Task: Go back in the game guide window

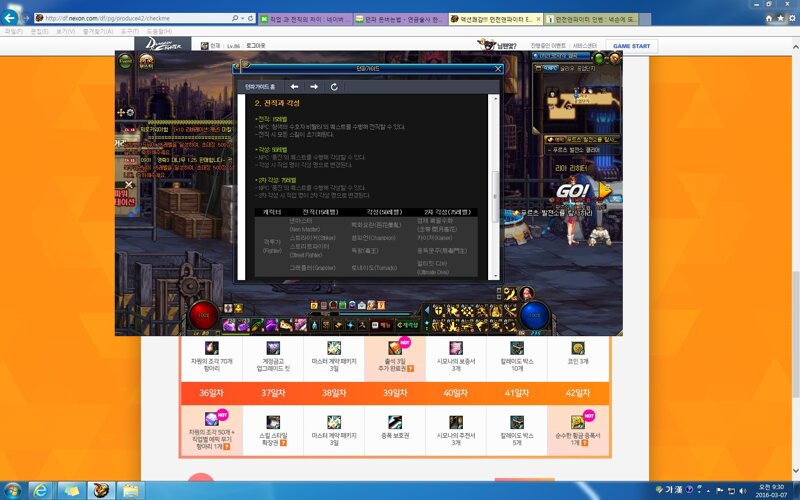Action: tap(294, 87)
